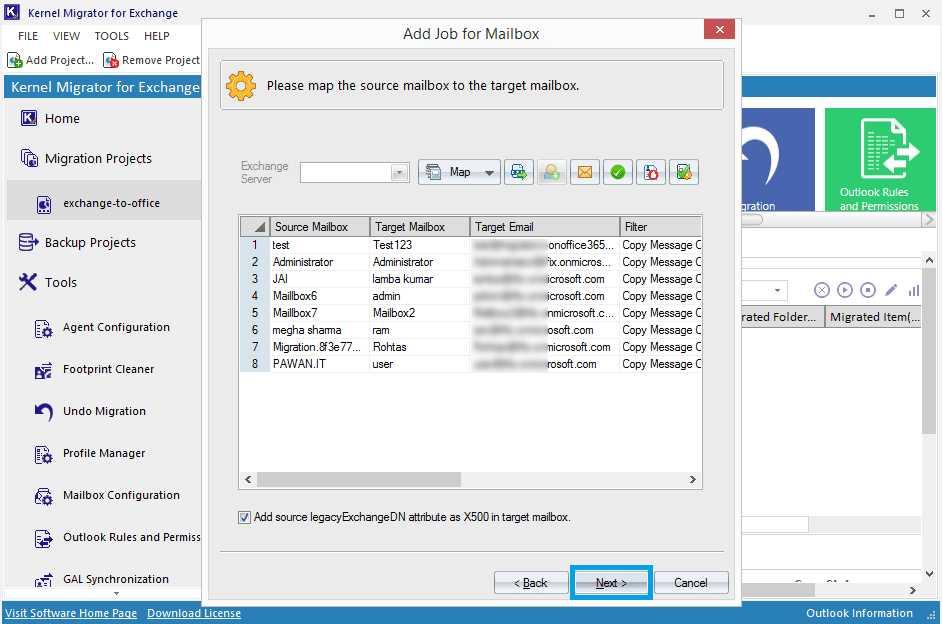Click the circled X cancel job icon
Image resolution: width=942 pixels, height=624 pixels.
[822, 291]
